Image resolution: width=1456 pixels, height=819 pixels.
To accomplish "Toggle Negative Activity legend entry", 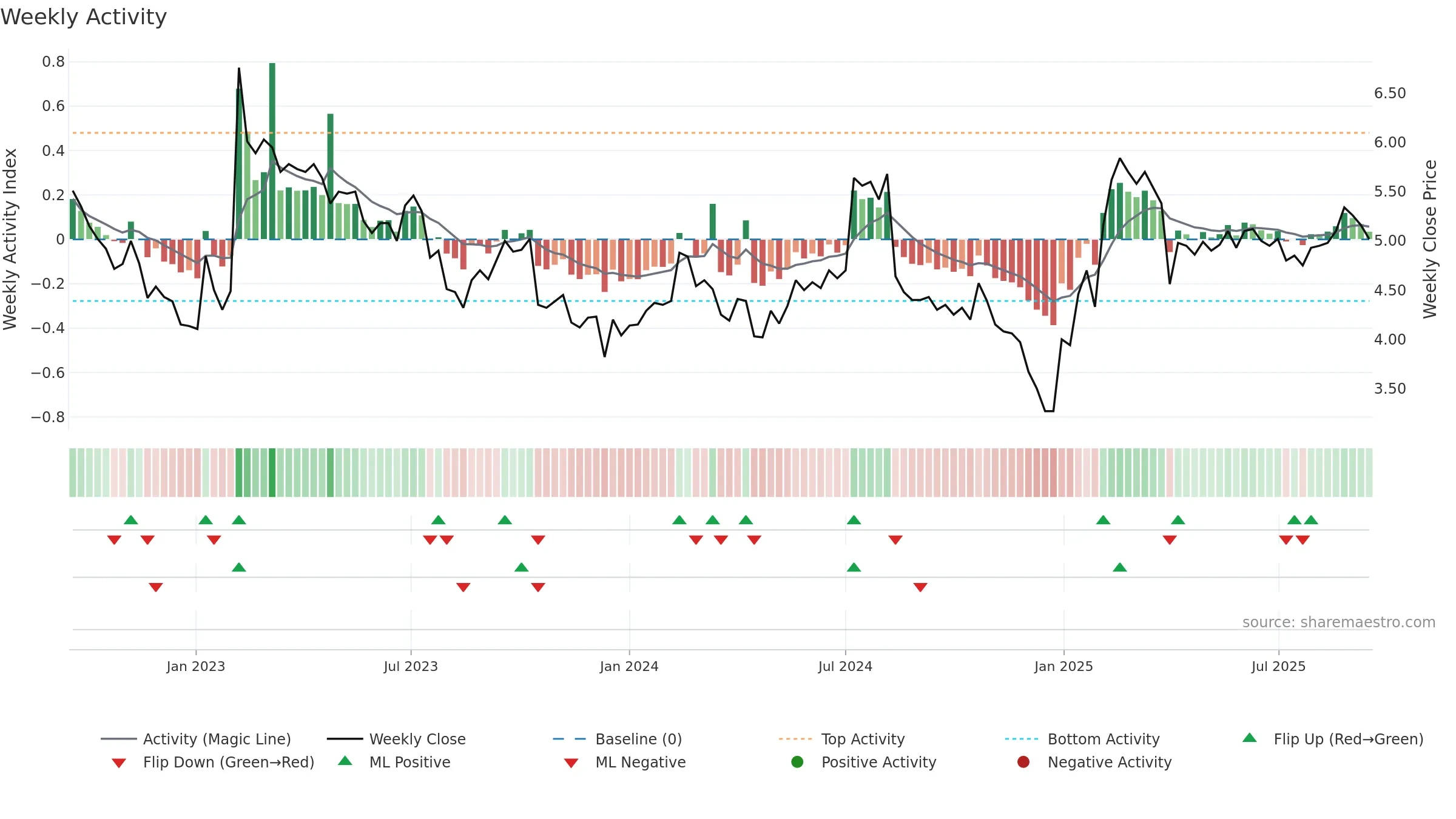I will coord(1094,762).
